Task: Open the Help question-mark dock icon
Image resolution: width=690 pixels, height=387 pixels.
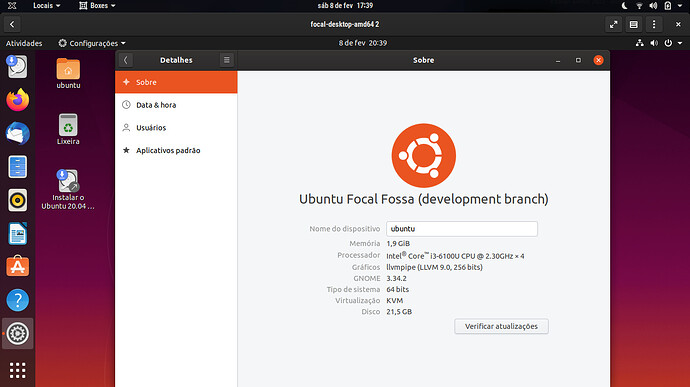Action: [18, 300]
